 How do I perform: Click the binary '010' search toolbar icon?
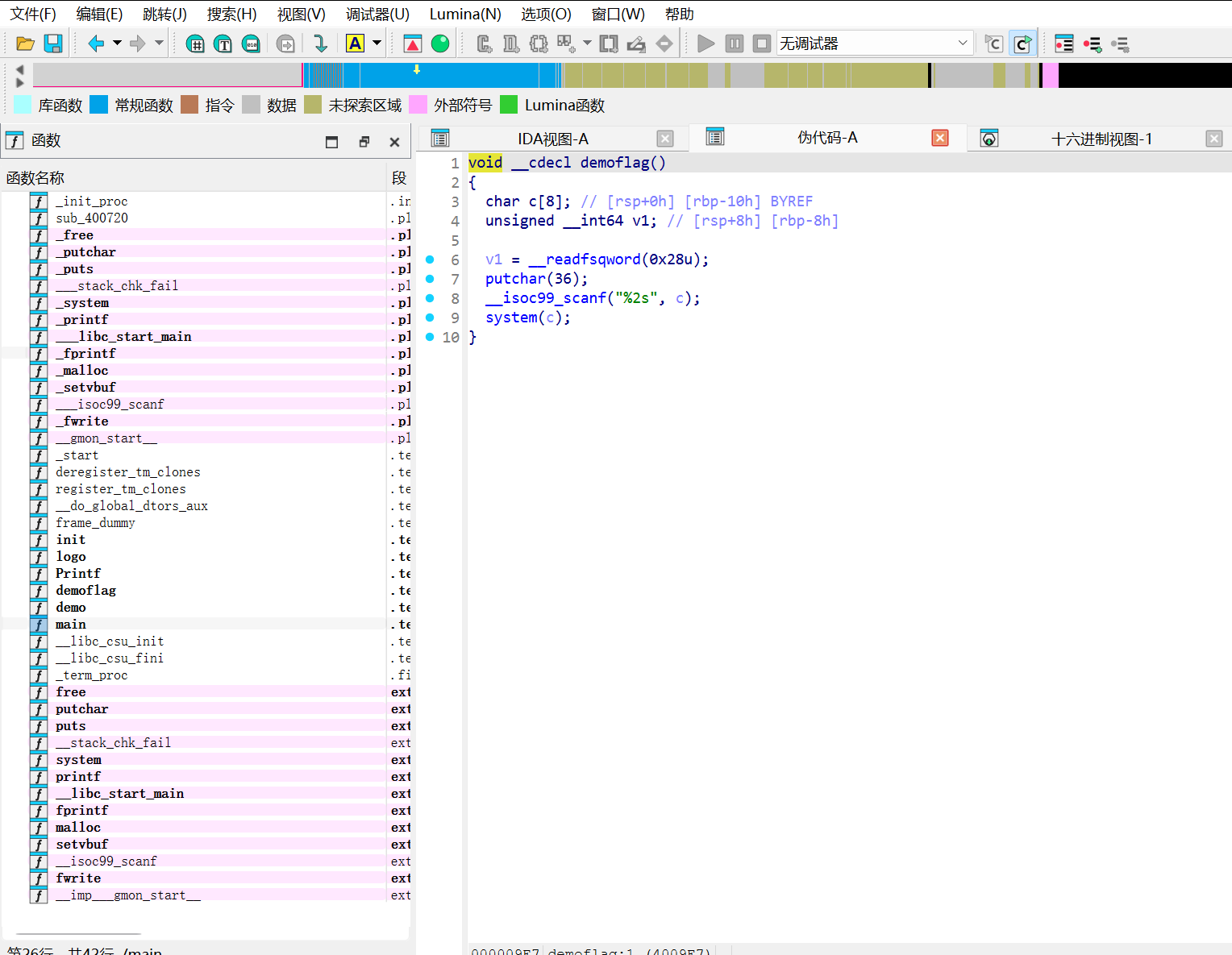click(252, 44)
